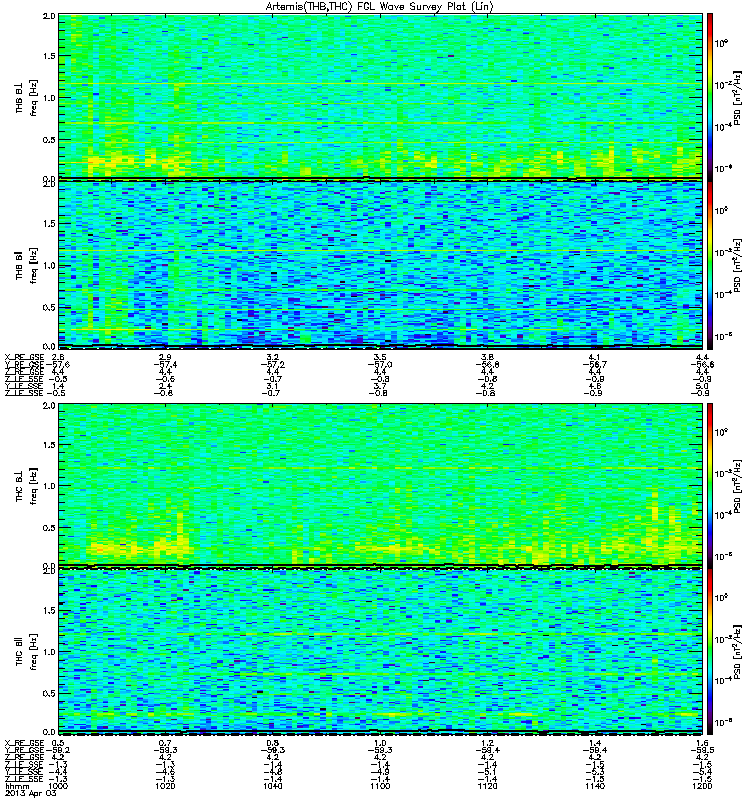The image size is (750, 800).
Task: Click the '1.5' frequency tick of bottom THC panel
Action: [x=49, y=610]
